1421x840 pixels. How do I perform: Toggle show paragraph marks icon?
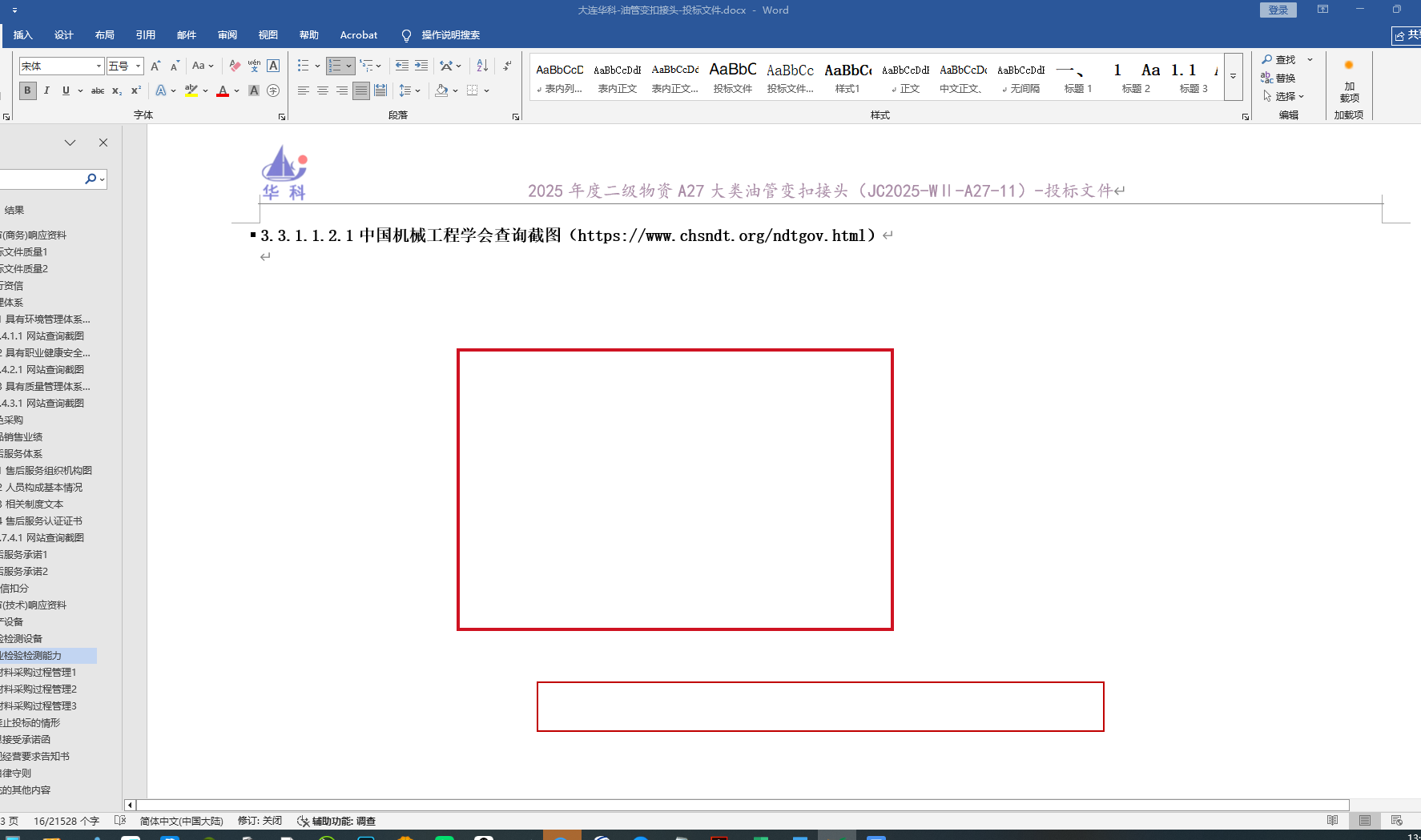pyautogui.click(x=507, y=66)
